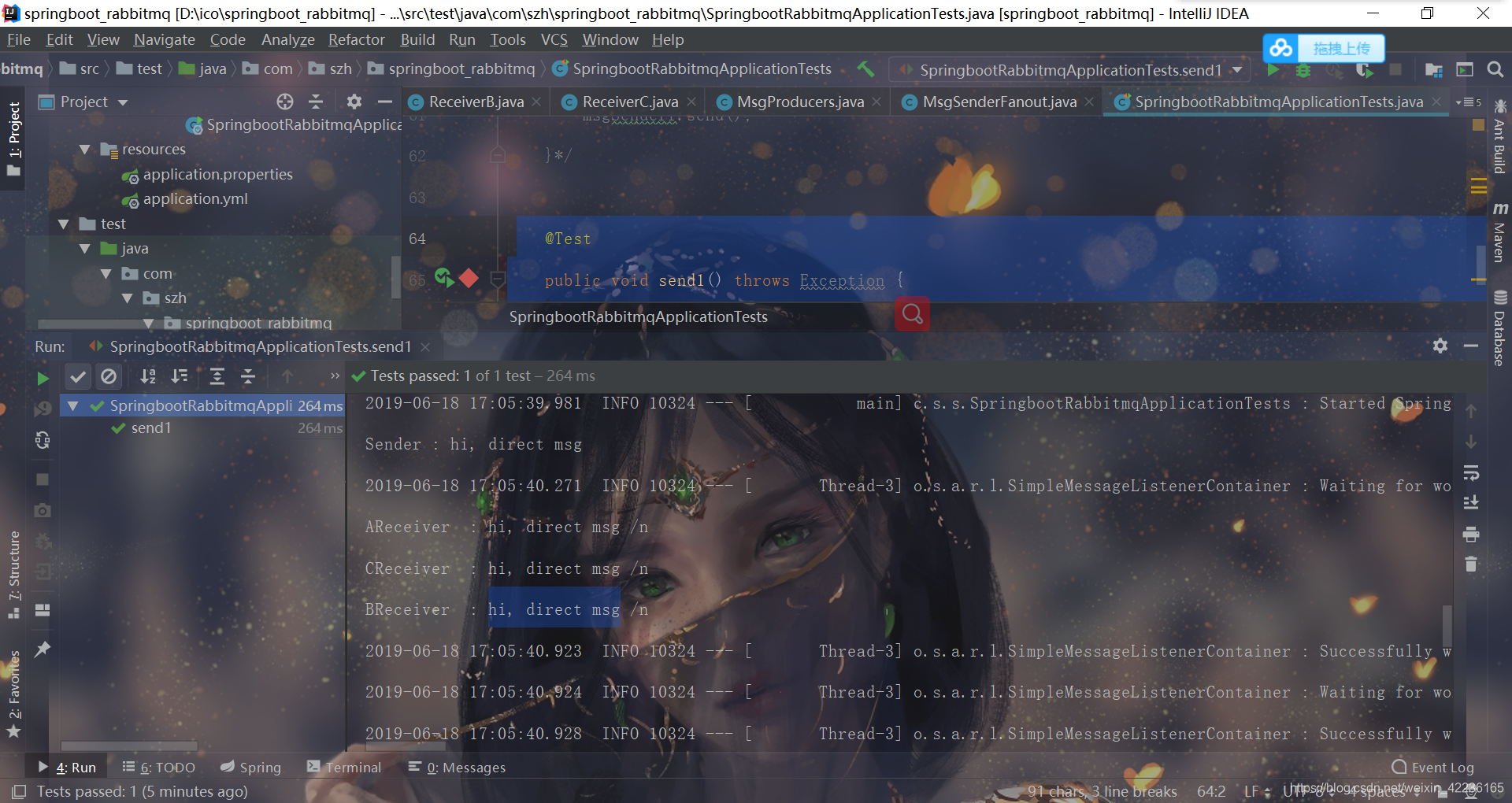
Task: Collapse the test folder in tree
Action: (x=64, y=224)
